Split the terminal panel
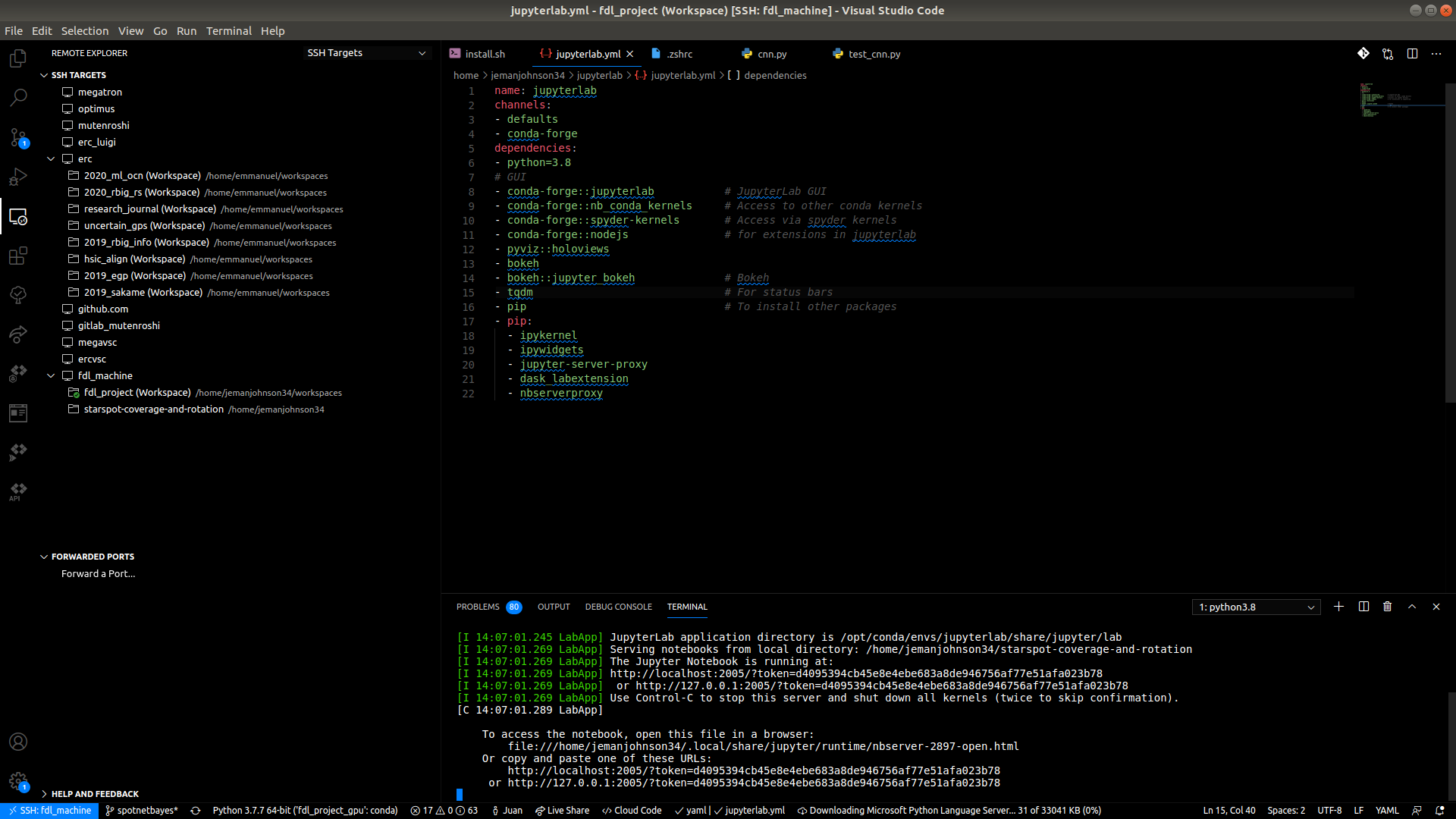 (1363, 607)
